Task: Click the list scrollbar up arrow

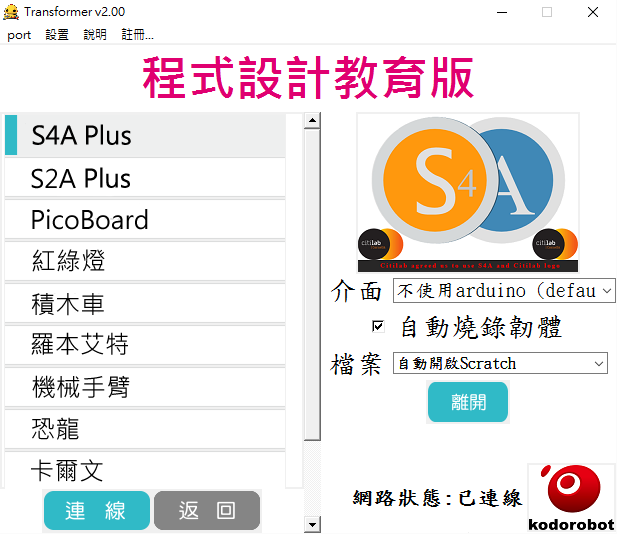Action: coord(312,120)
